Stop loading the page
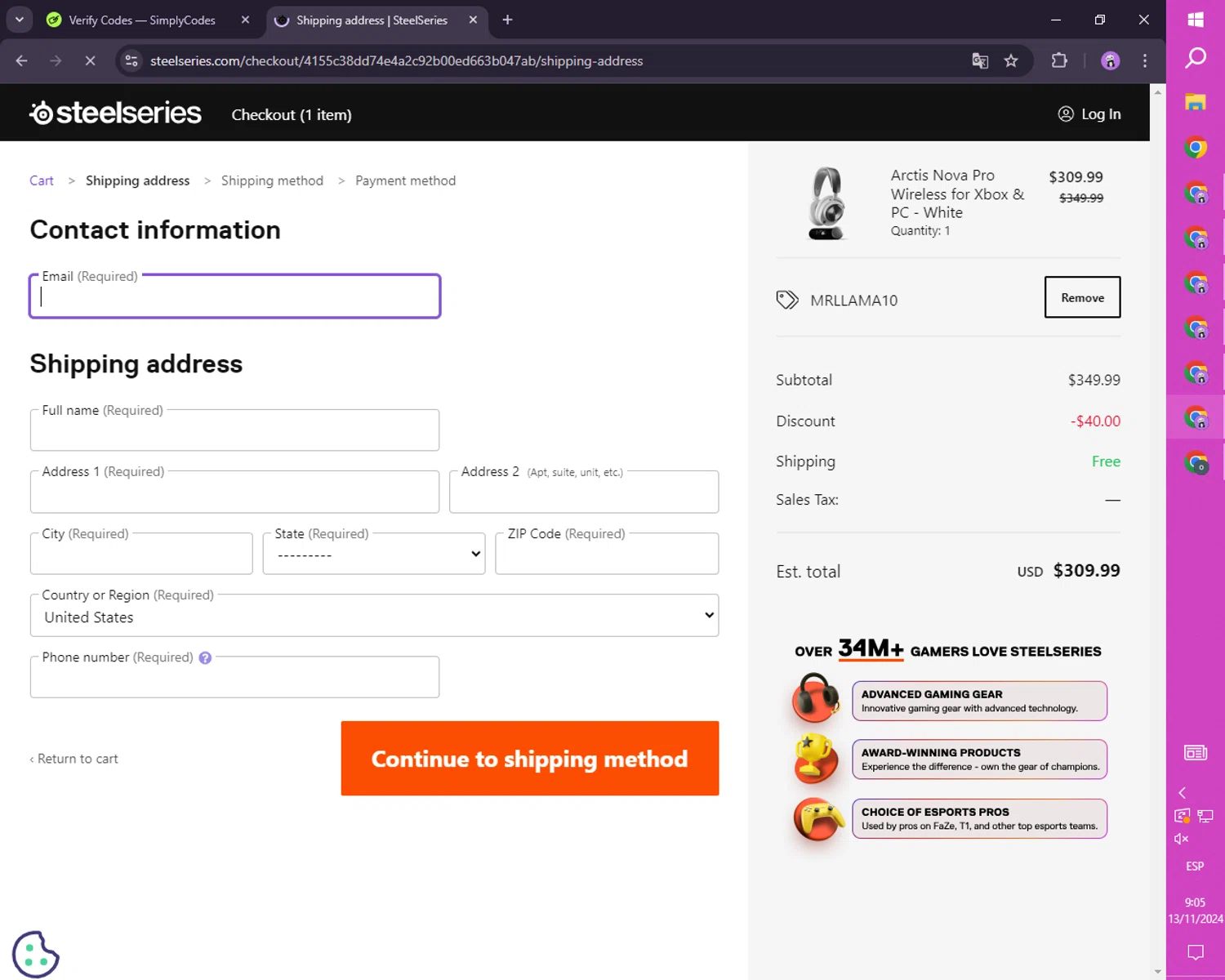The height and width of the screenshot is (980, 1225). (90, 60)
